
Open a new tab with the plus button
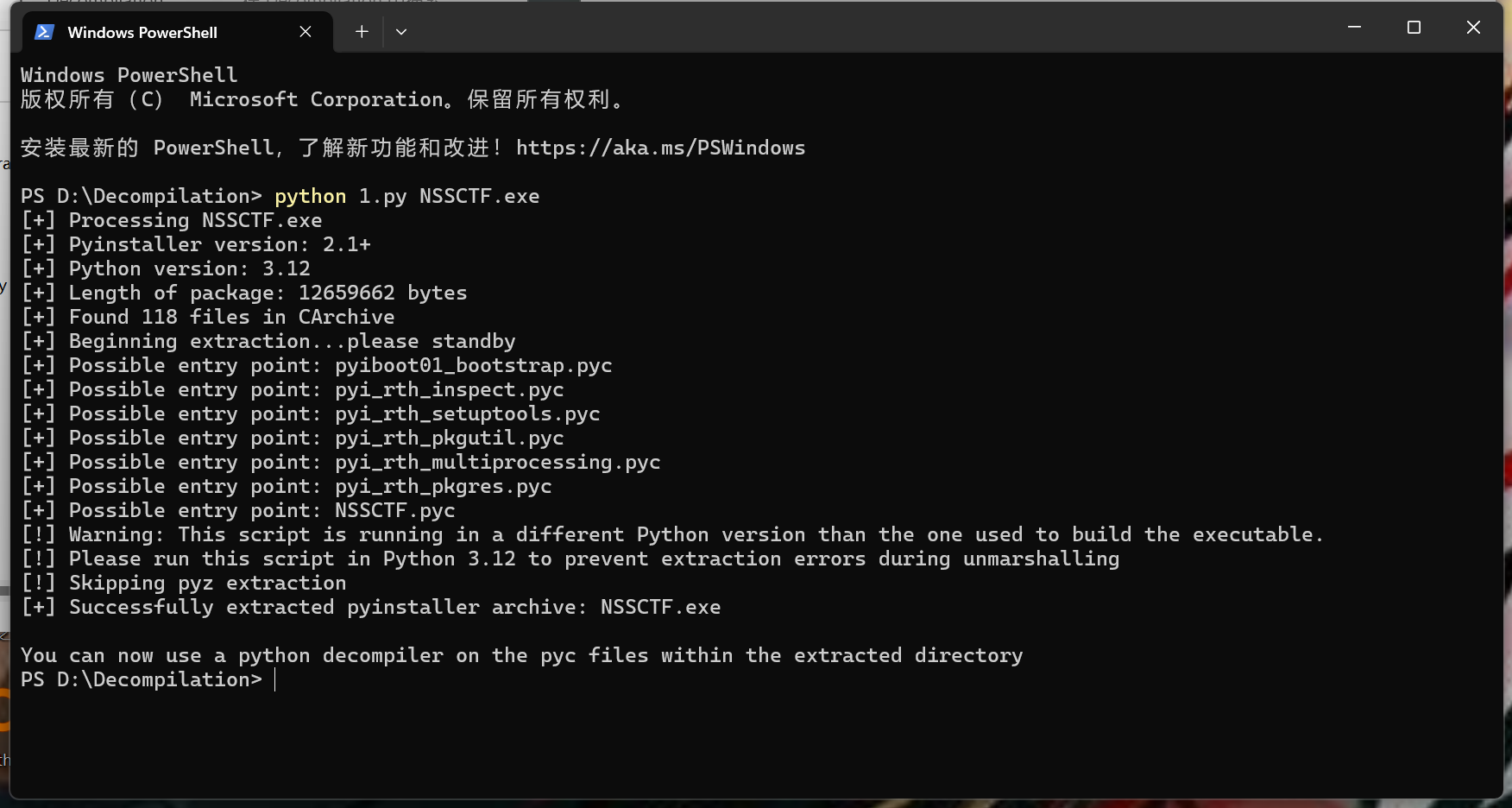tap(362, 32)
